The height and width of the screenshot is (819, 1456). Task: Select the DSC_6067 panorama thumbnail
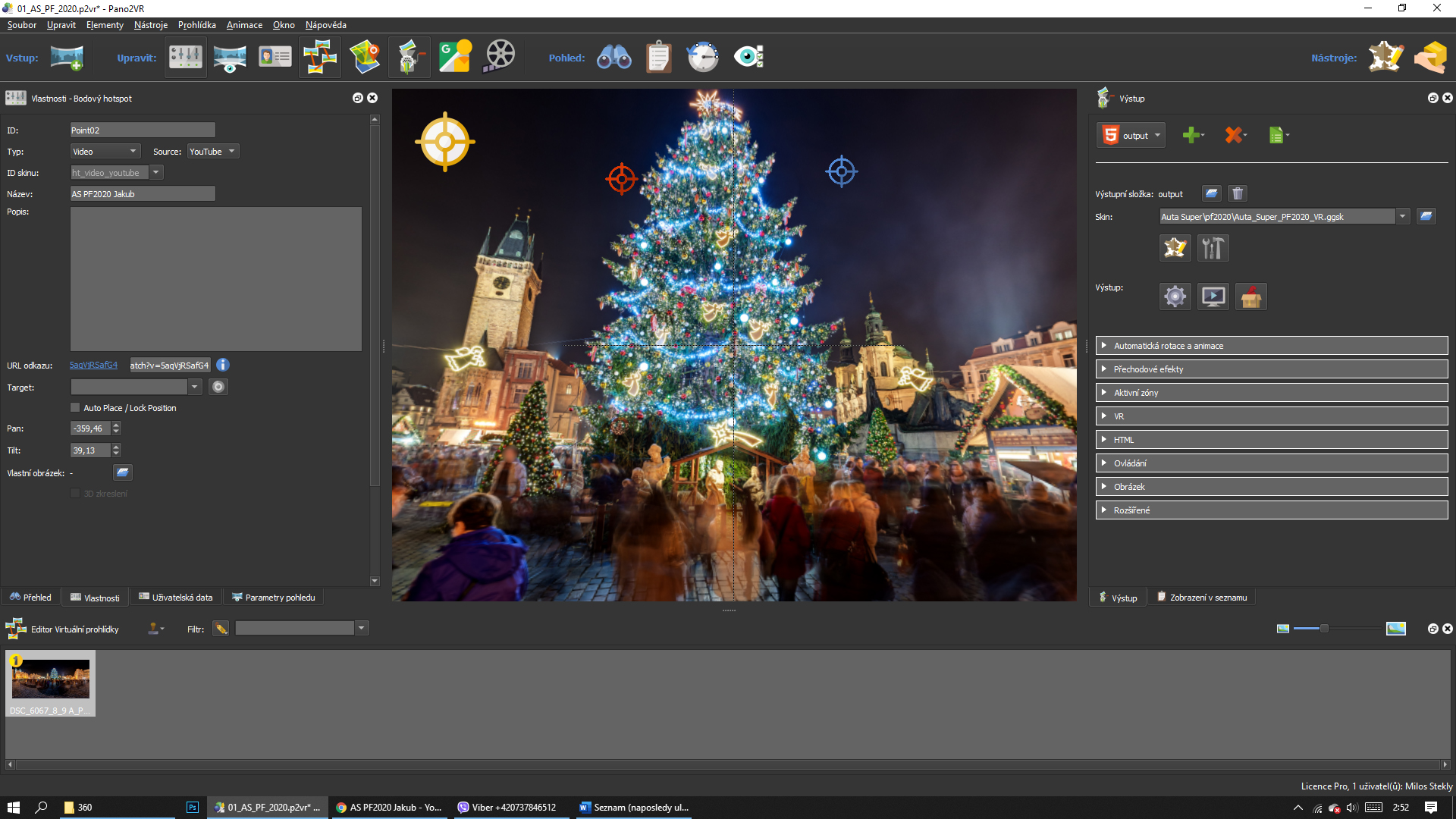click(50, 683)
